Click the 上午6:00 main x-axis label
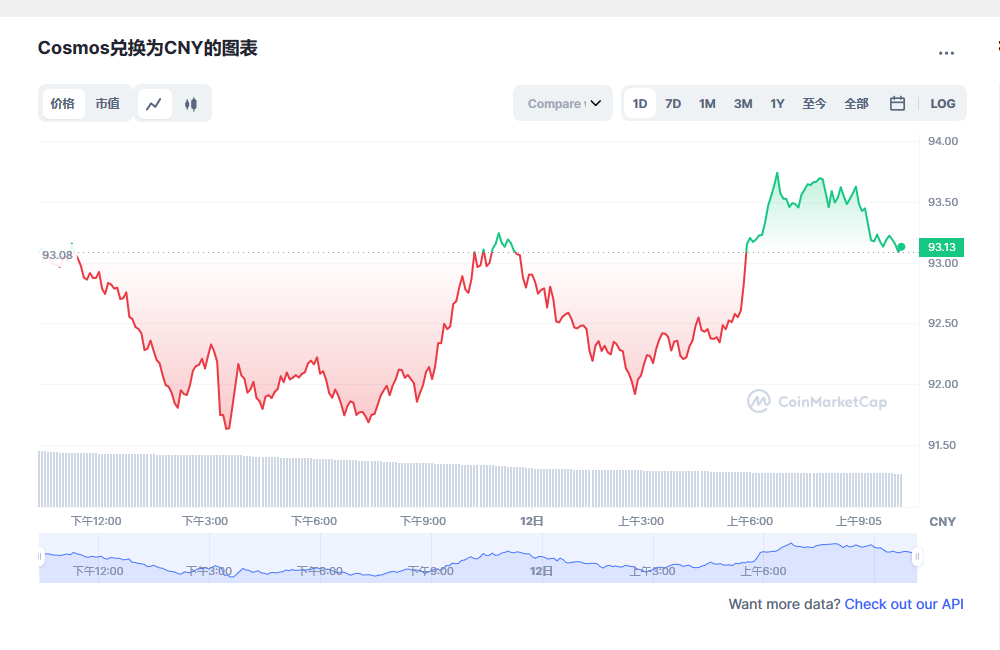1000x650 pixels. coord(750,521)
